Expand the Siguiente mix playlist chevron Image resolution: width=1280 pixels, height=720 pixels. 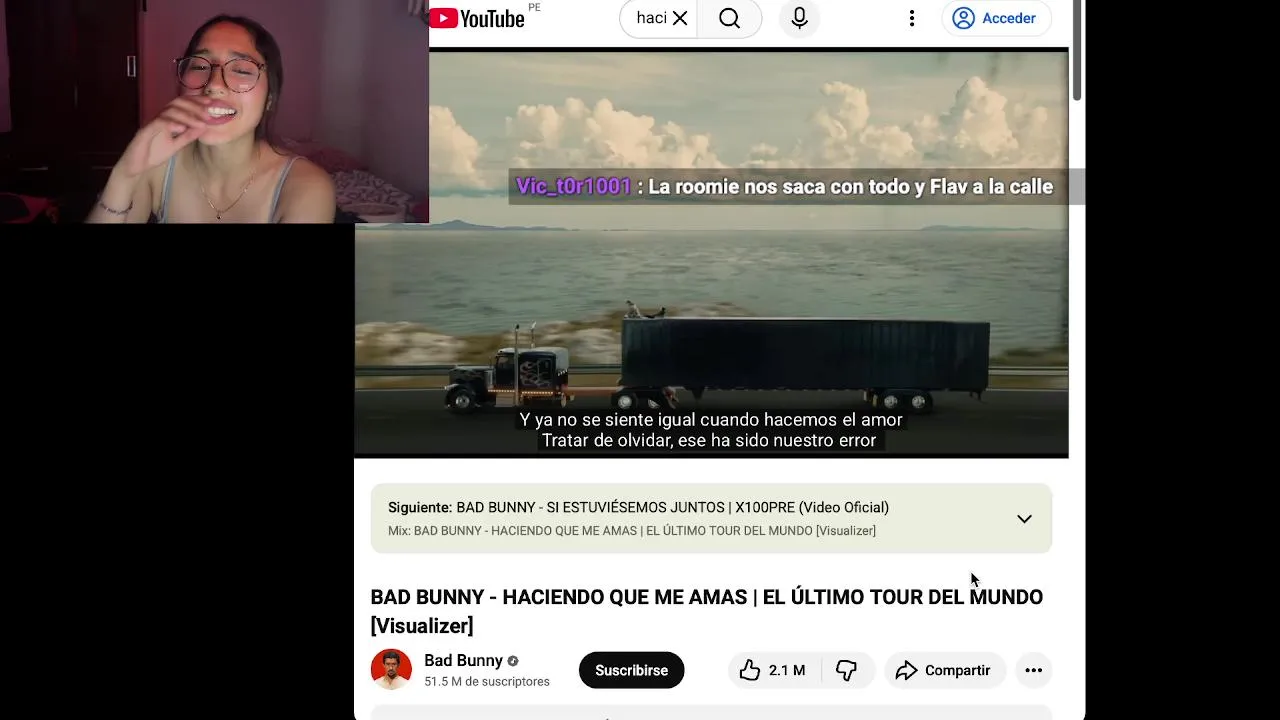1024,519
